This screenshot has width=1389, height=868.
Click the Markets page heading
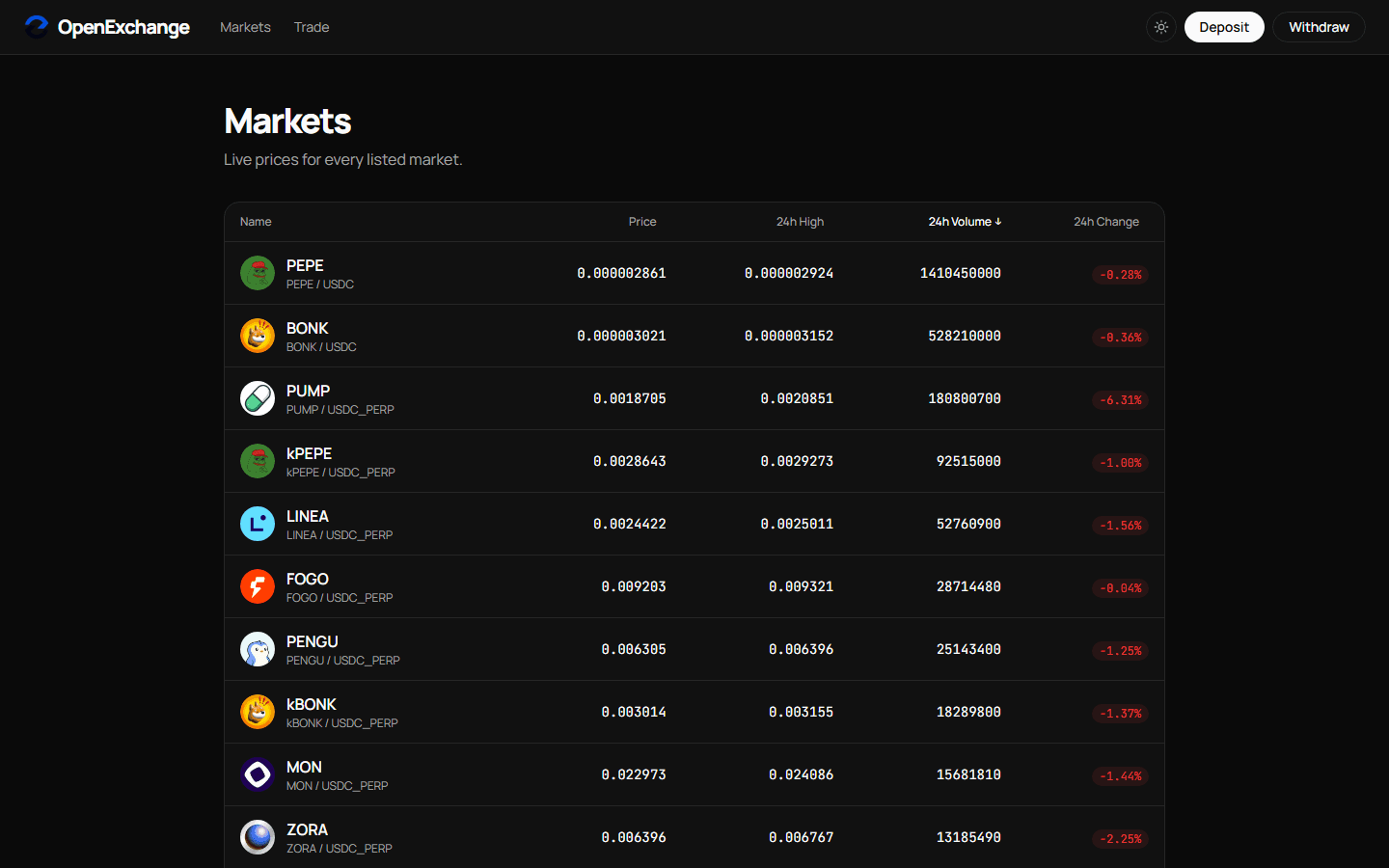point(287,122)
